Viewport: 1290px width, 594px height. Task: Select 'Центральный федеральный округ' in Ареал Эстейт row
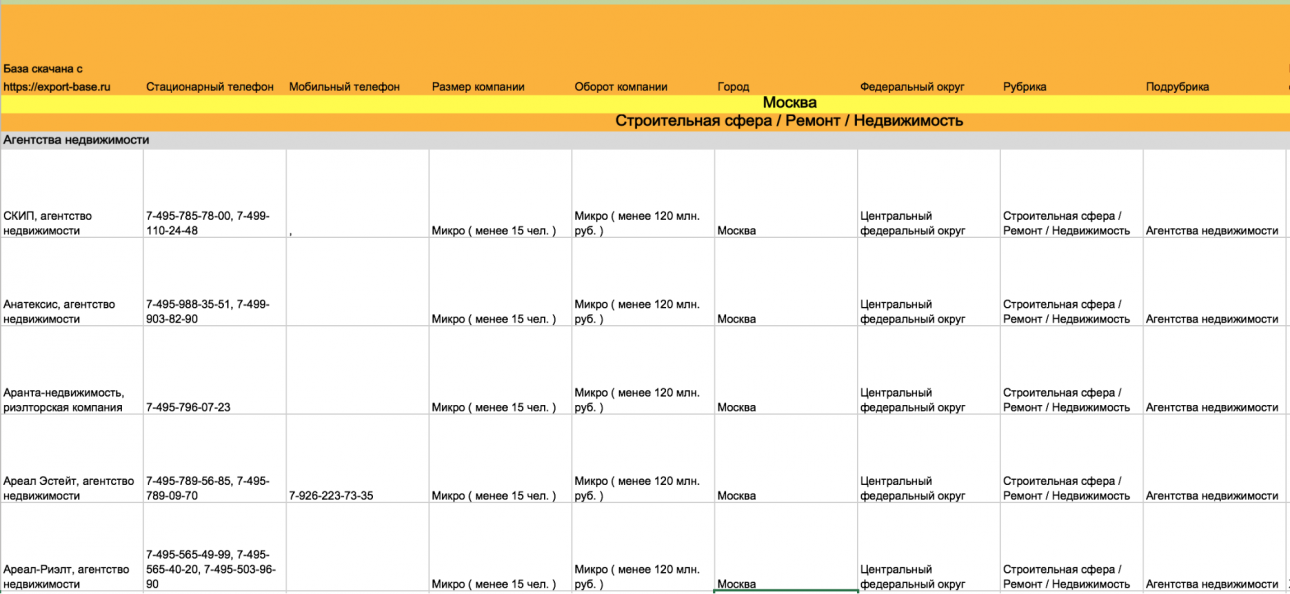[929, 459]
